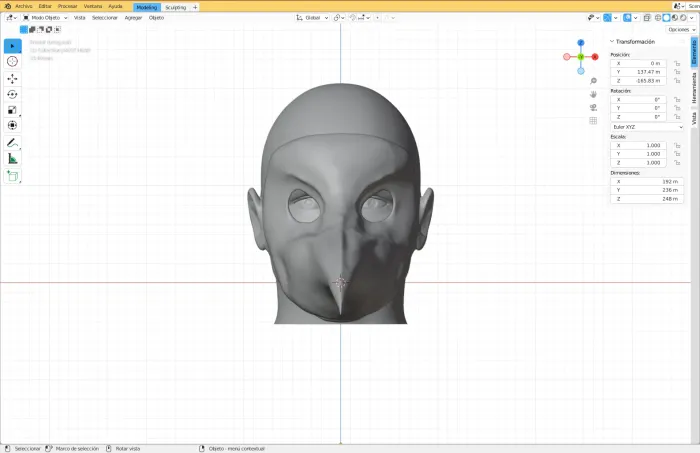
Task: Open the editor type dropdown
Action: (x=12, y=18)
